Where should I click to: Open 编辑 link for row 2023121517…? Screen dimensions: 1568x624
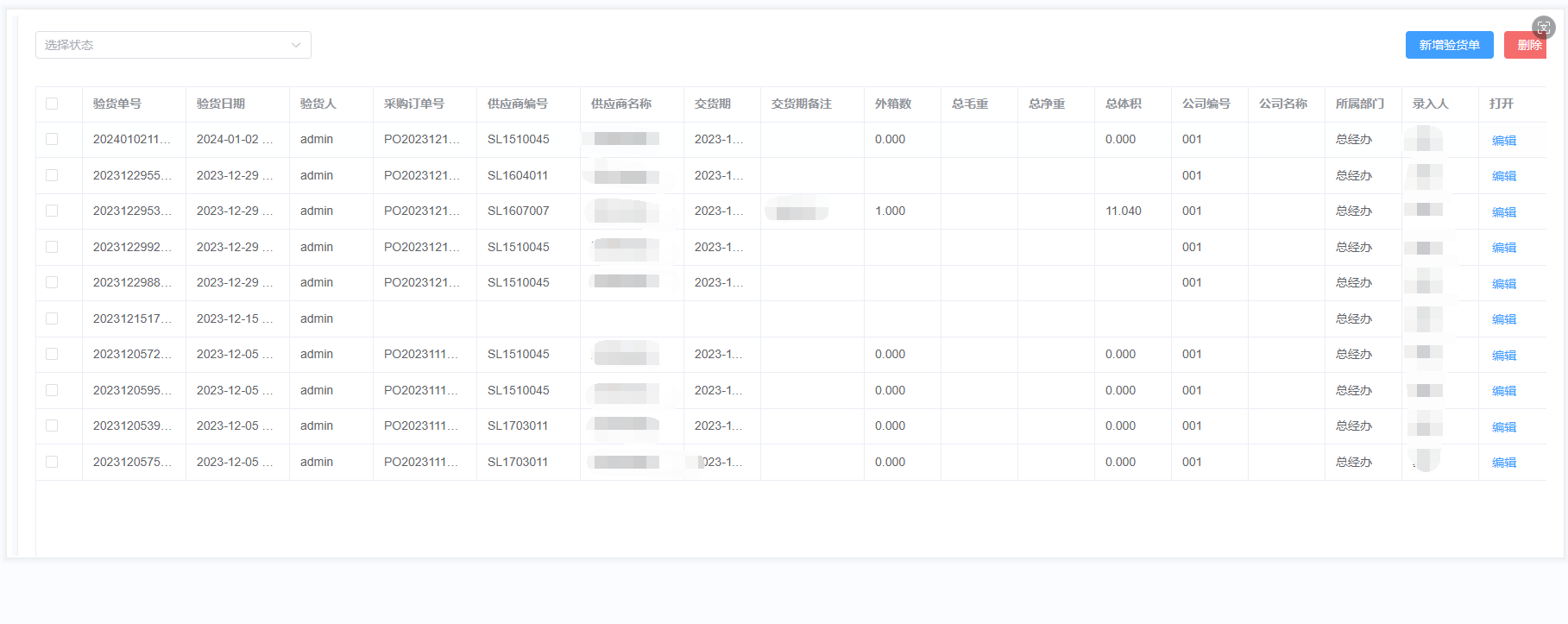[1504, 319]
